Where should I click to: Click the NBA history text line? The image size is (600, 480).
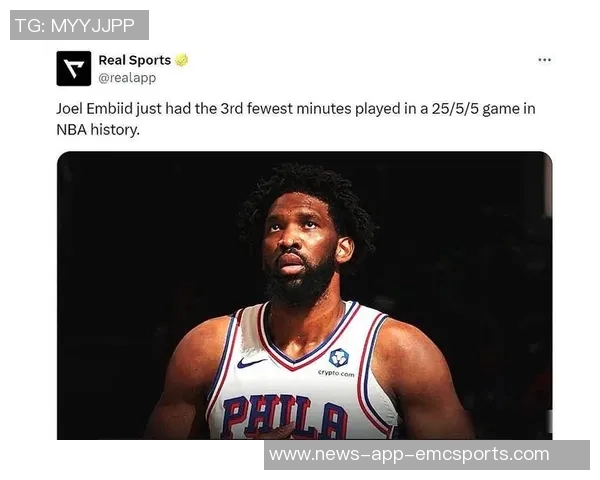click(x=98, y=130)
